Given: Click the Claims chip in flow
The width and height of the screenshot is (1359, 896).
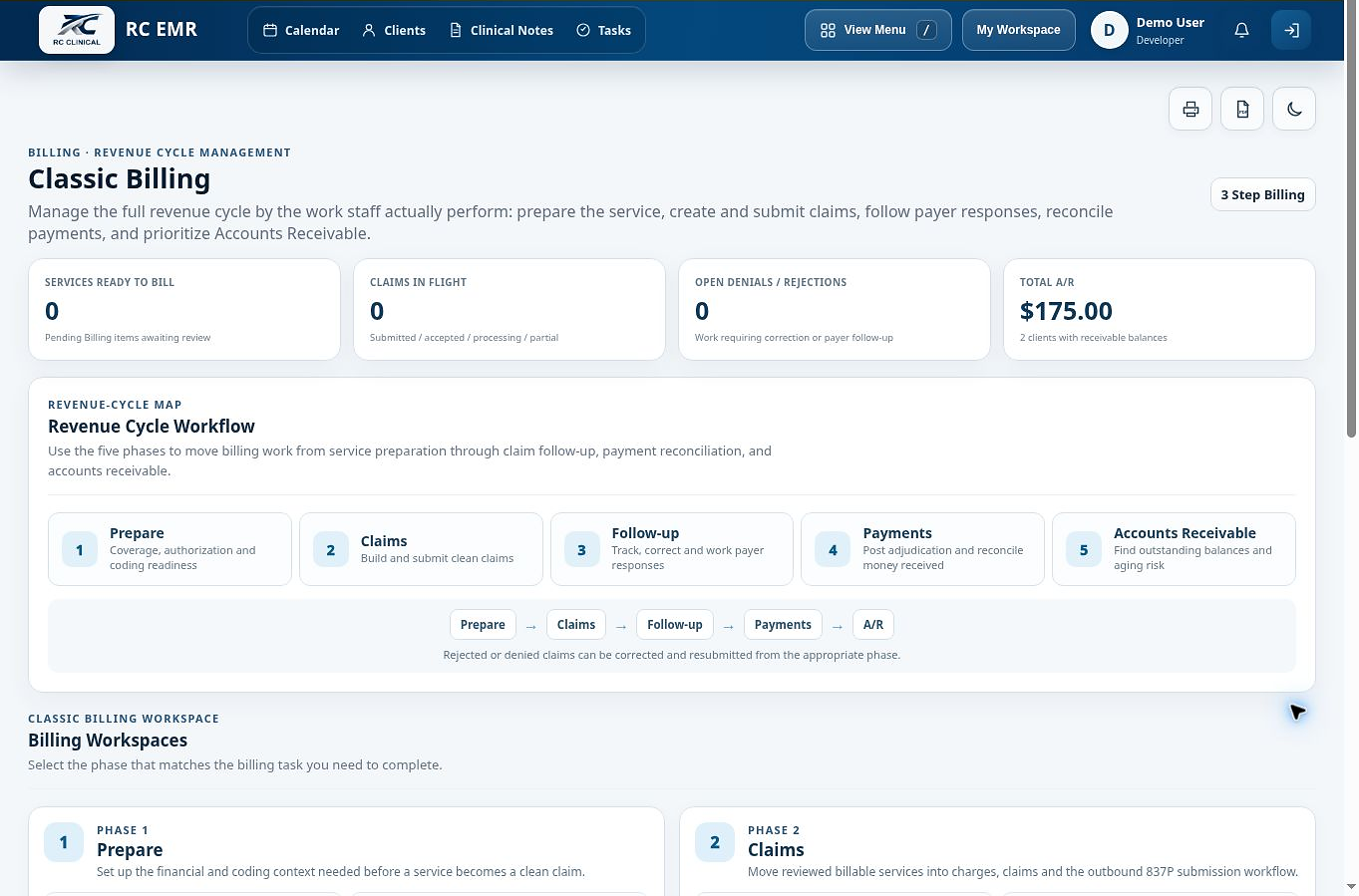Looking at the screenshot, I should tap(576, 625).
